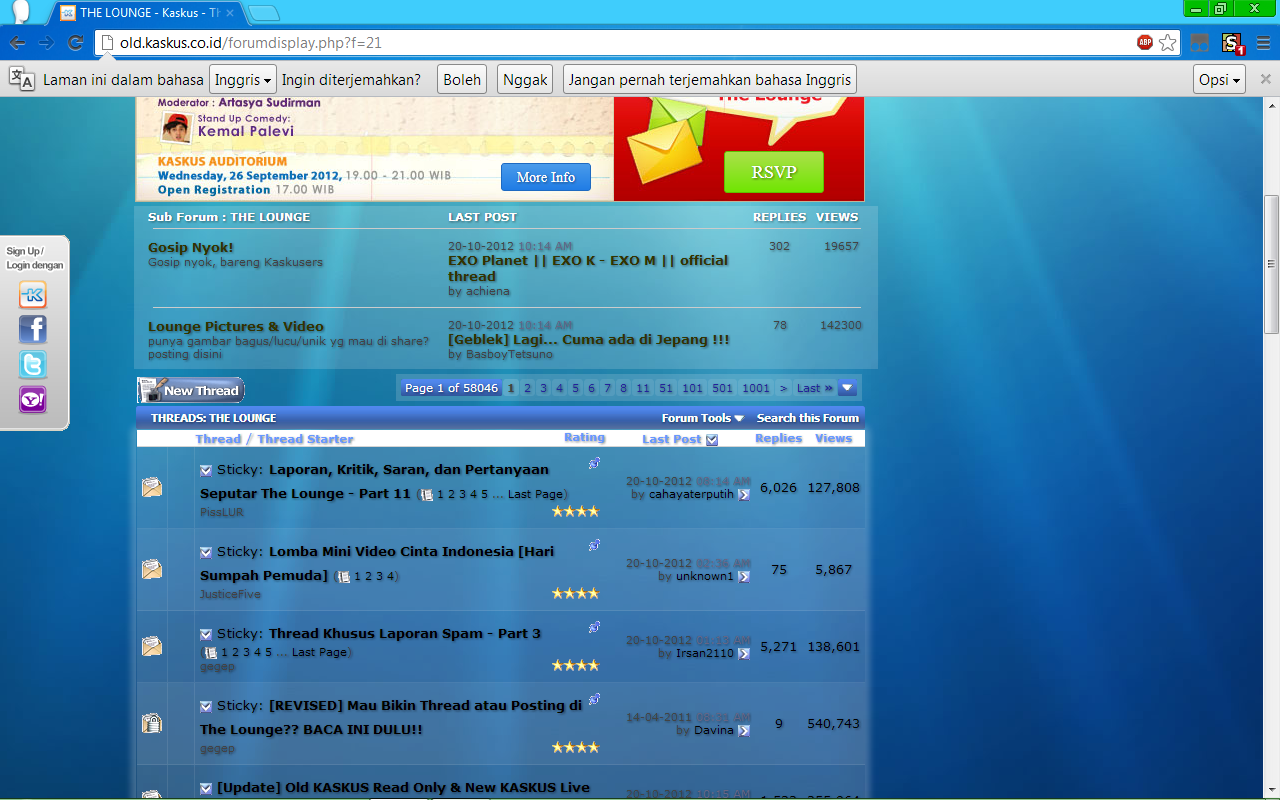
Task: Click the Adblock Plus icon in address bar
Action: (x=1145, y=42)
